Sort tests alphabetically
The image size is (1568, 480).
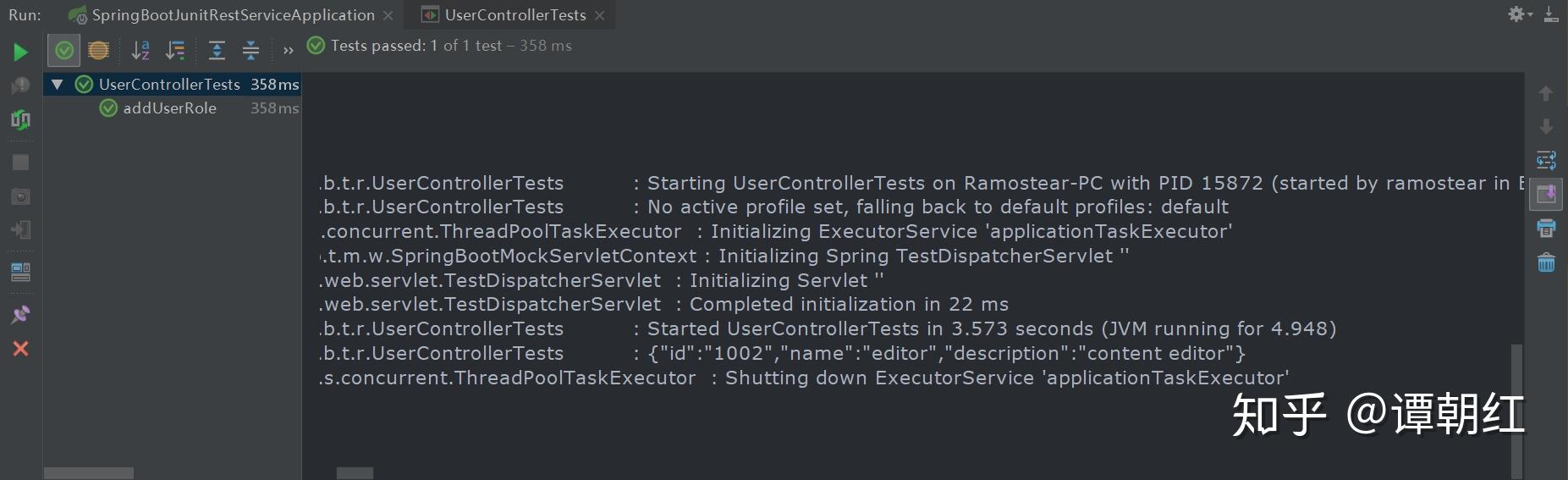[x=140, y=51]
